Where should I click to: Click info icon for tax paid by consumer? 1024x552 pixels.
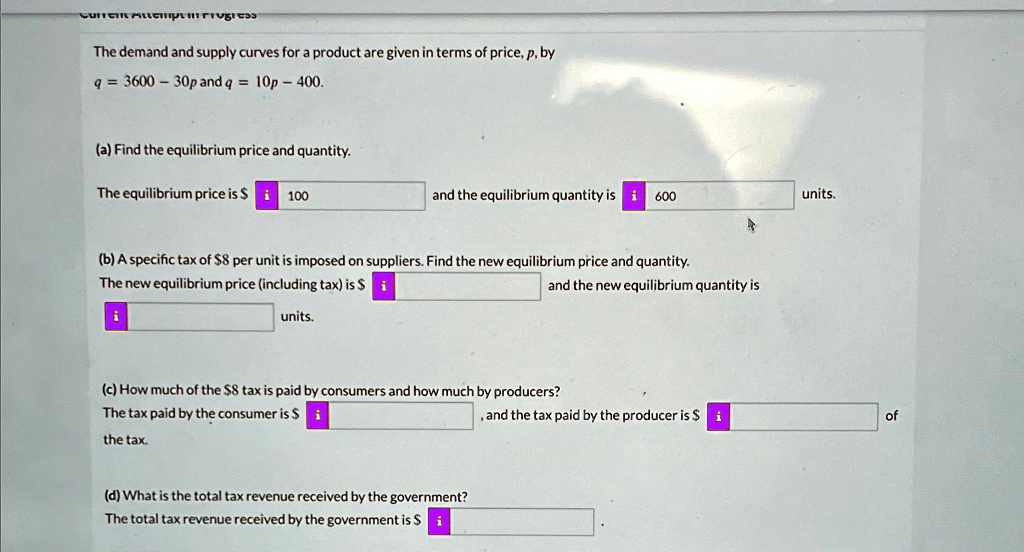tap(317, 415)
